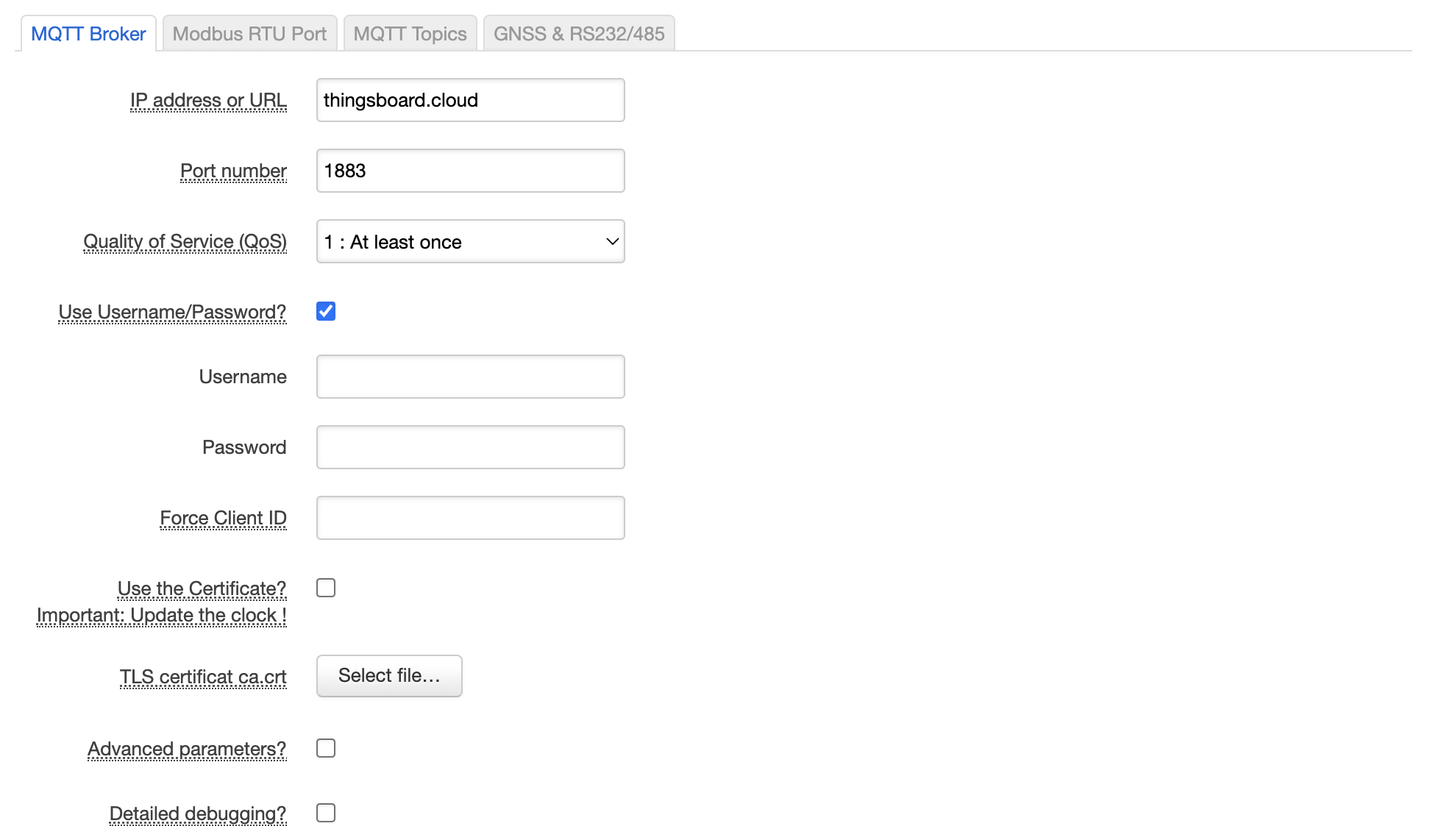Screen dimensions: 1433x840
Task: Click the Port number label
Action: tap(233, 171)
